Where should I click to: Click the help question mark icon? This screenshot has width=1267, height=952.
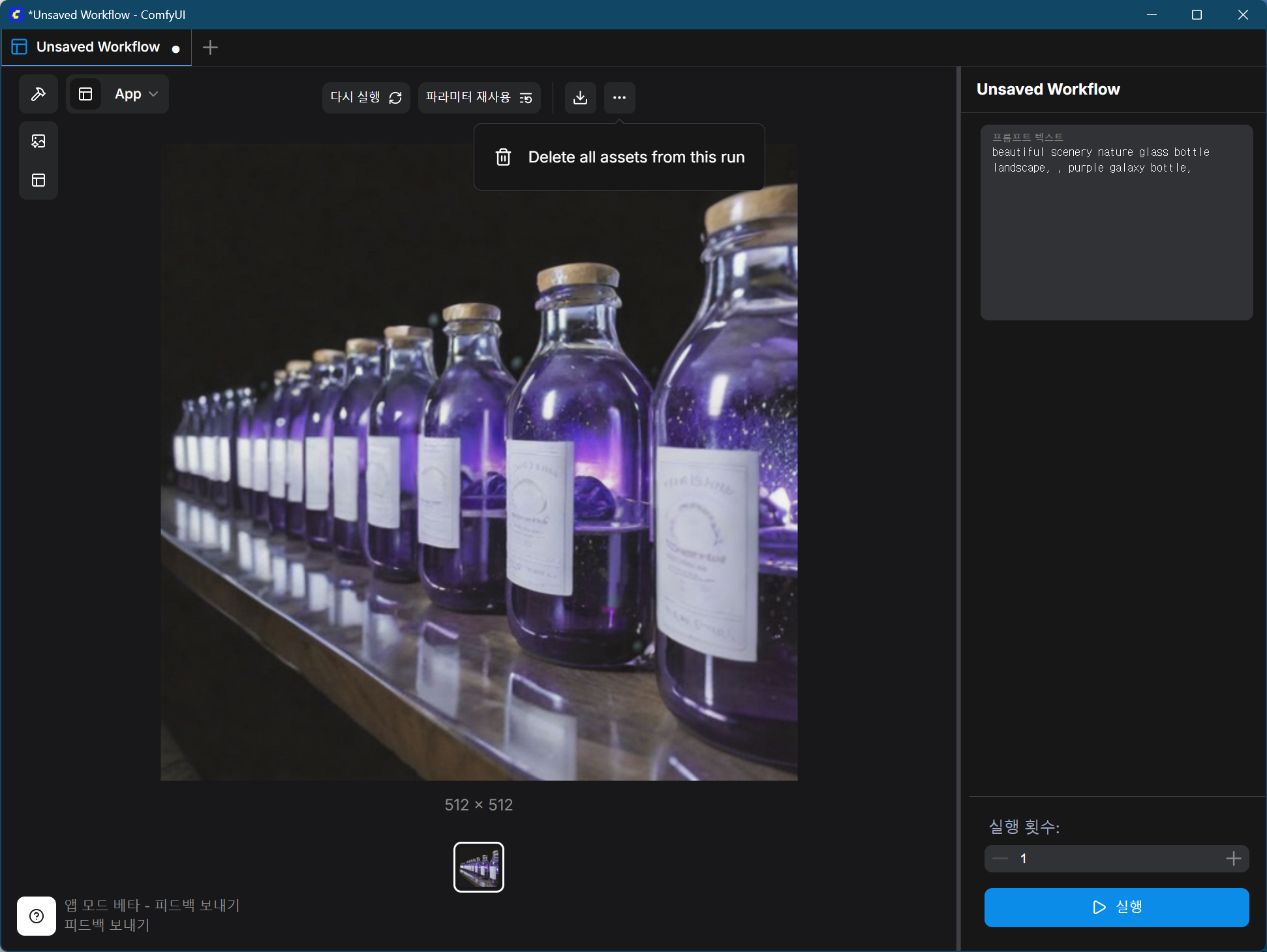coord(37,916)
